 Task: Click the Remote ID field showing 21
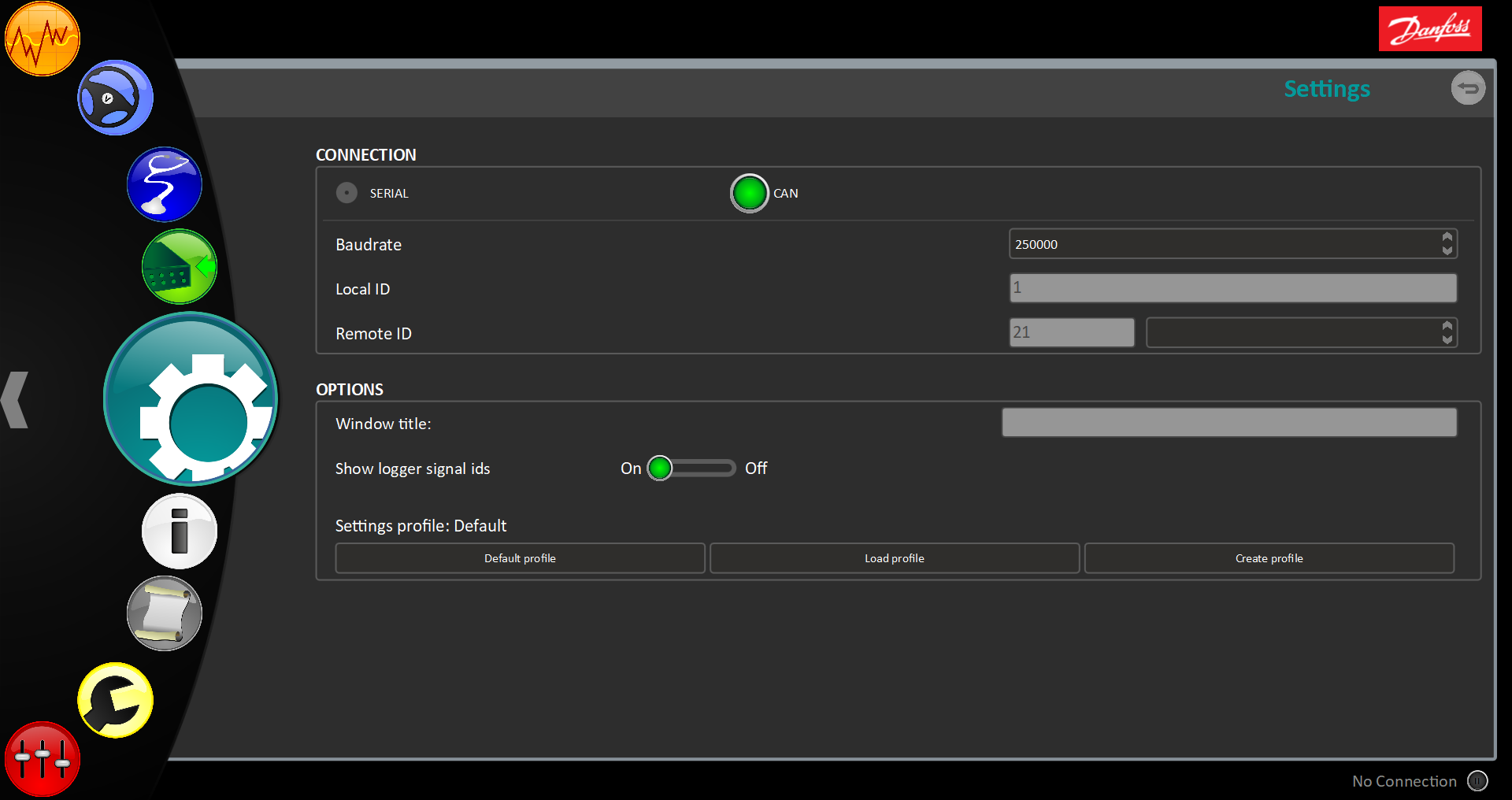coord(1072,332)
